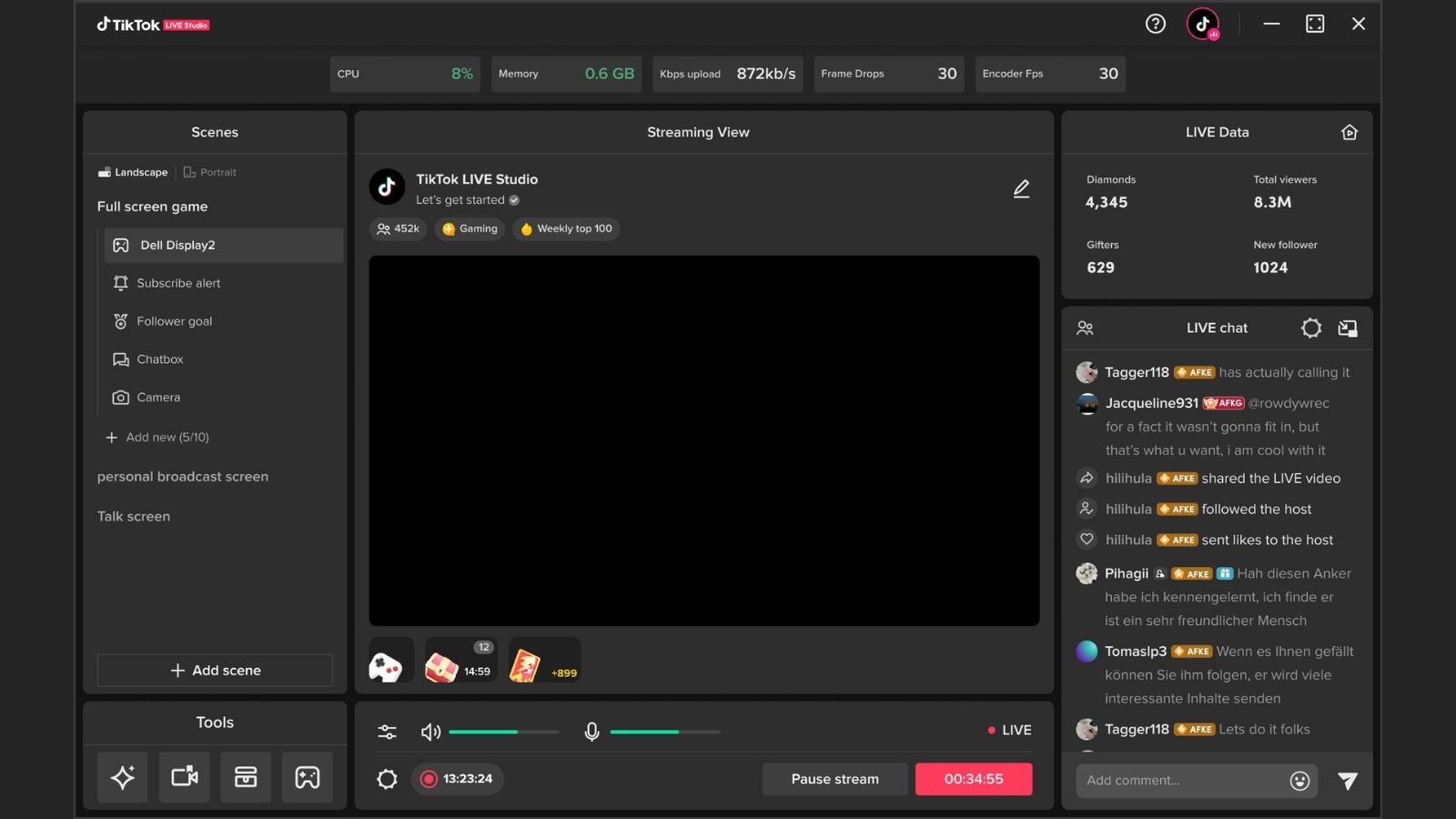Open the treasure box with 14:59 timer
Screen dimensions: 1456x819
point(461,661)
